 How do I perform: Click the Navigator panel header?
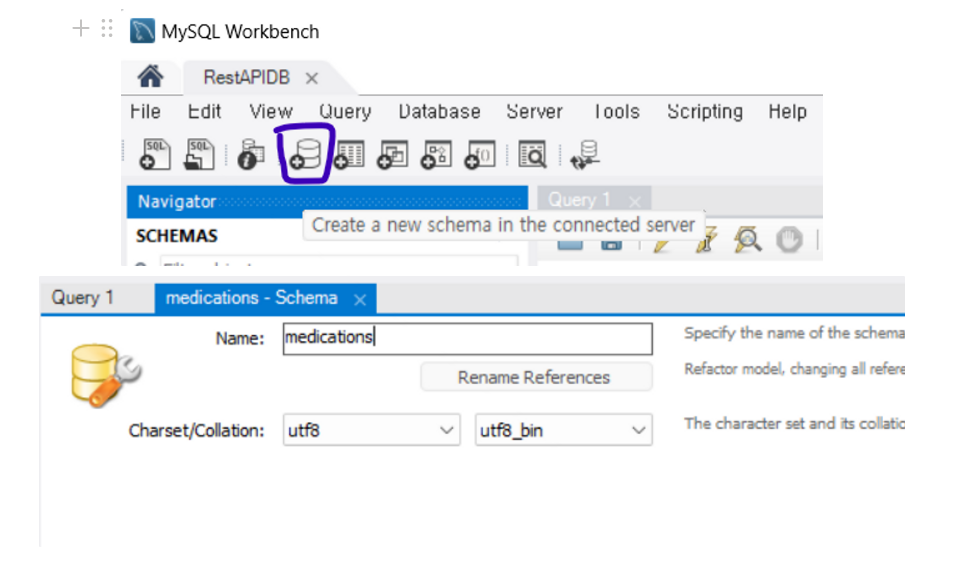point(327,201)
